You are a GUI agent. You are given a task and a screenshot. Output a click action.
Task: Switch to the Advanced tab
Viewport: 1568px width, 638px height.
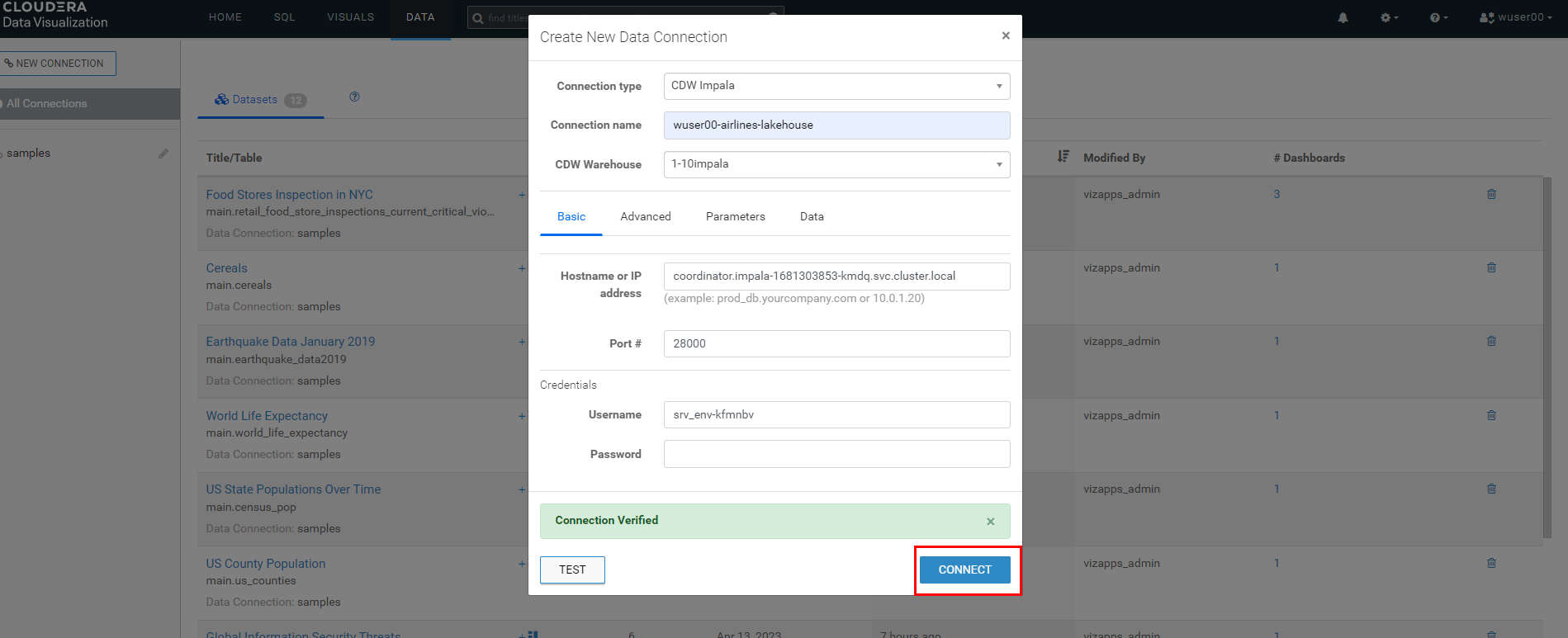pyautogui.click(x=646, y=216)
